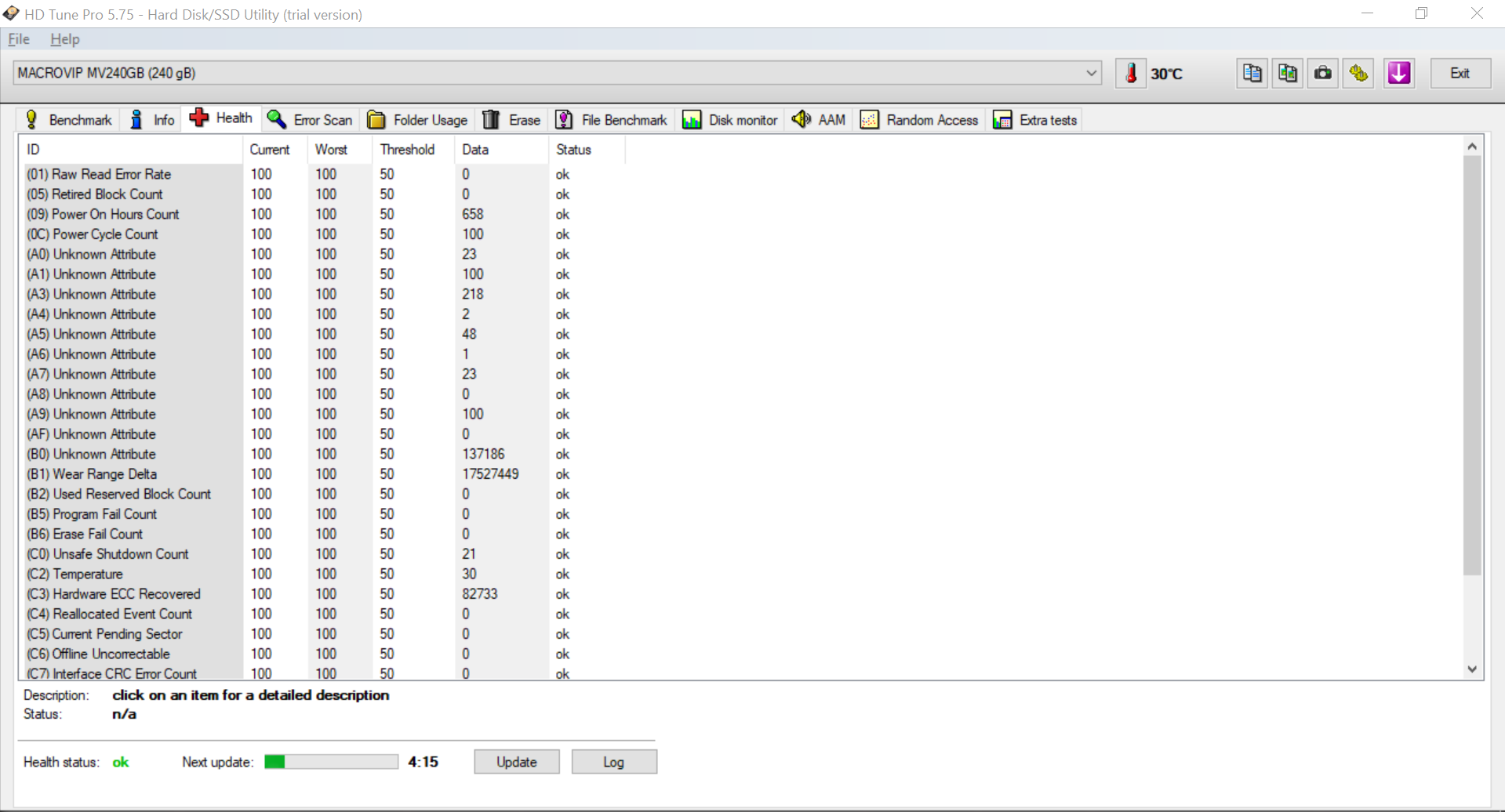Switch to the Folder Usage tab

[x=417, y=120]
